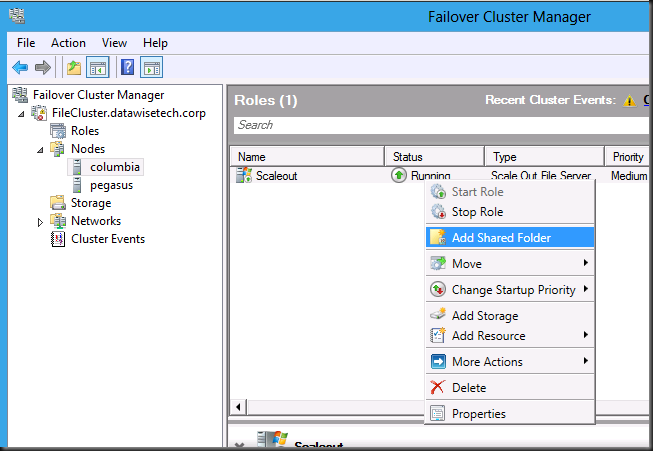Sort roles by the Name column header
Image resolution: width=653 pixels, height=451 pixels.
click(x=307, y=157)
